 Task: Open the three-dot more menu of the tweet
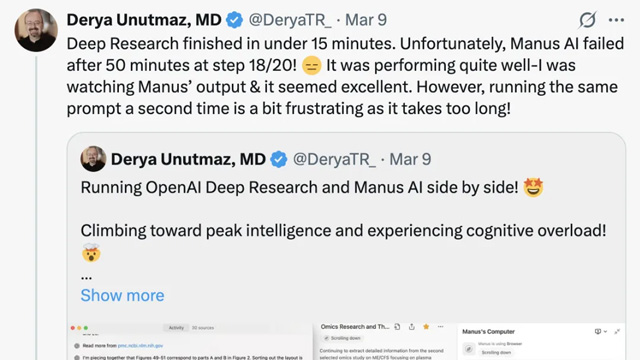pos(616,20)
